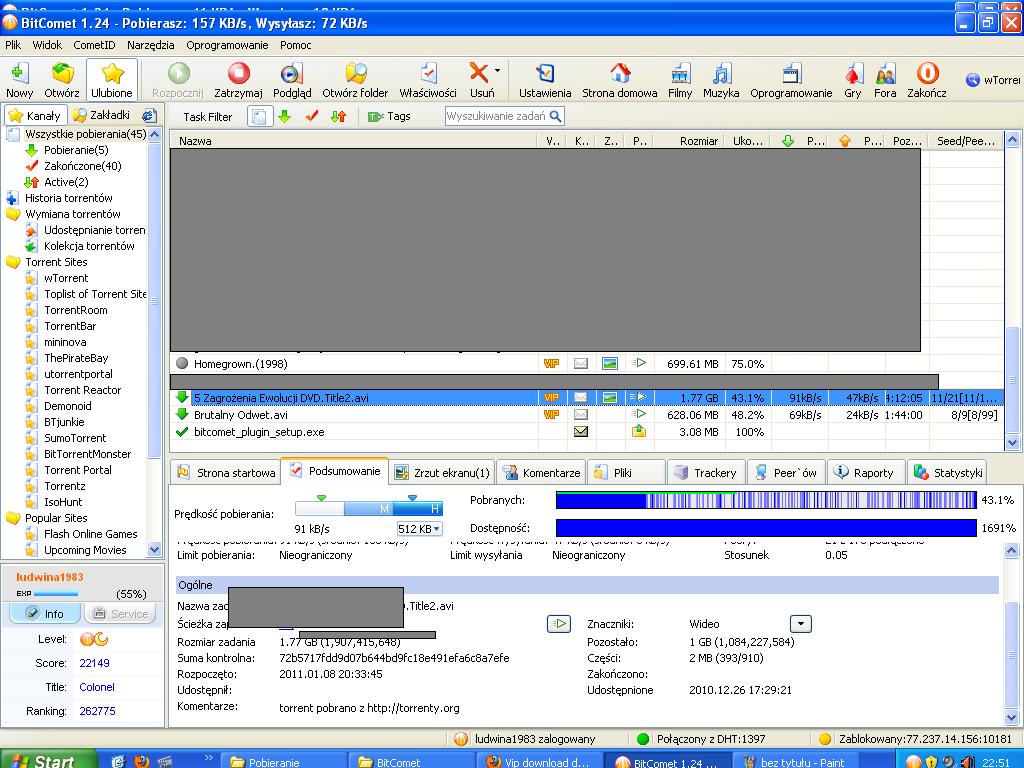Open the Windows Start menu
The height and width of the screenshot is (768, 1024).
click(48, 761)
